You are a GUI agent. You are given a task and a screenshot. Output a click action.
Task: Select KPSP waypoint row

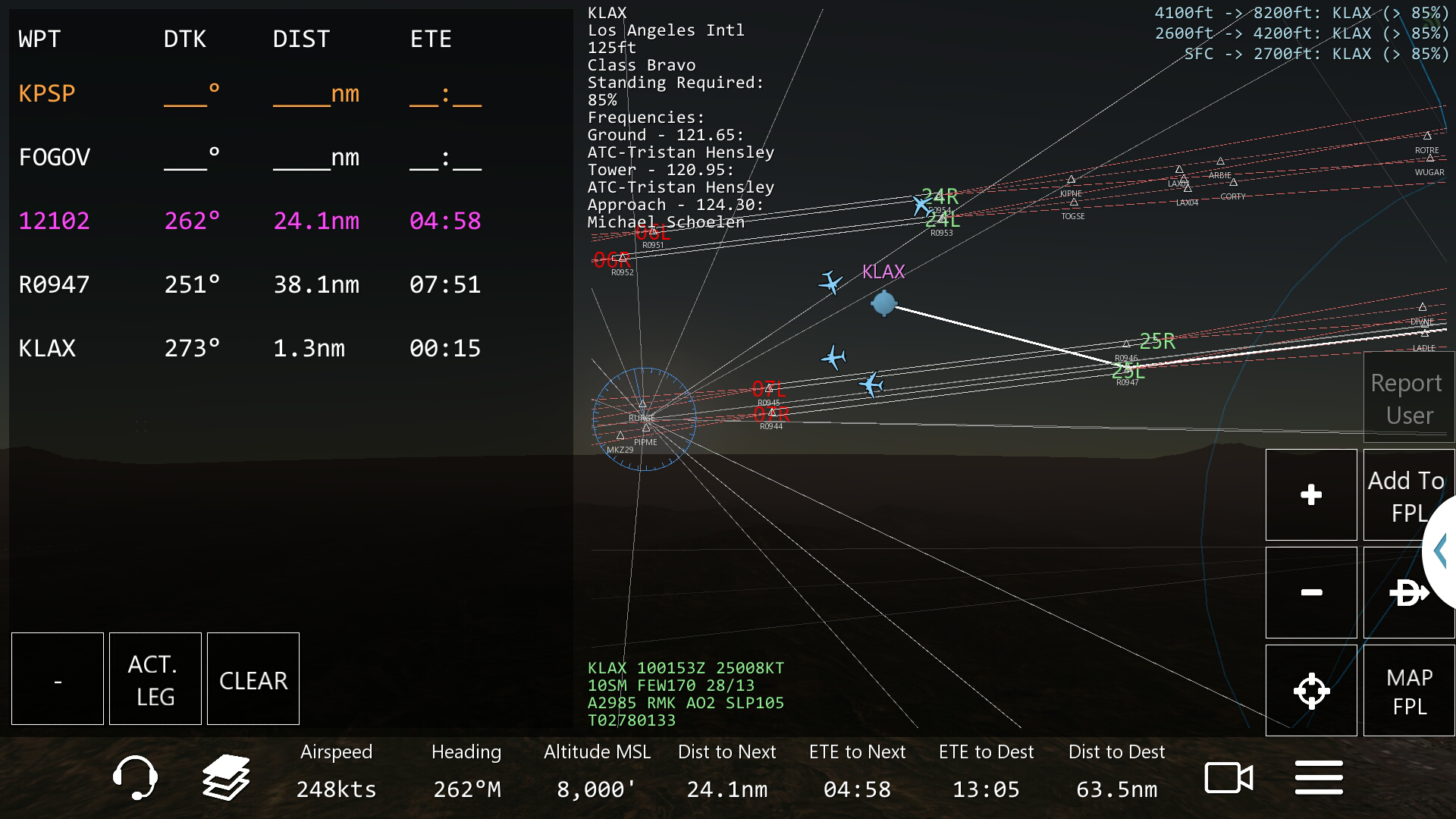pyautogui.click(x=47, y=94)
